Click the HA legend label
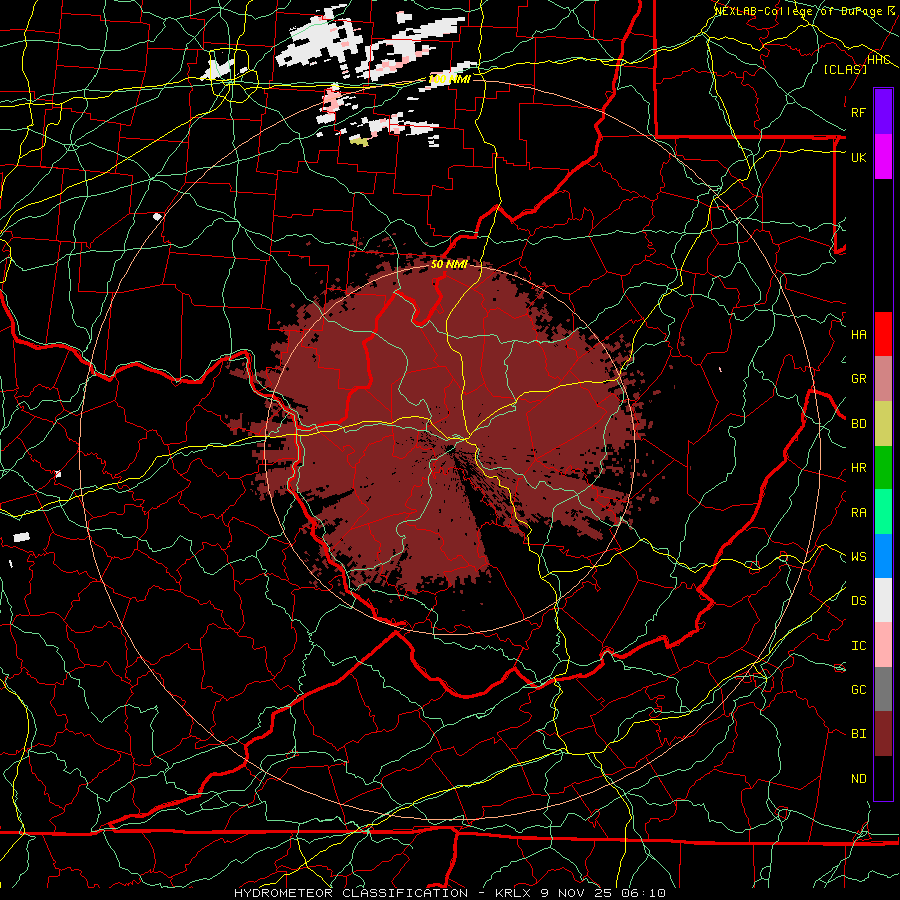Screen dimensions: 900x900 click(x=858, y=334)
